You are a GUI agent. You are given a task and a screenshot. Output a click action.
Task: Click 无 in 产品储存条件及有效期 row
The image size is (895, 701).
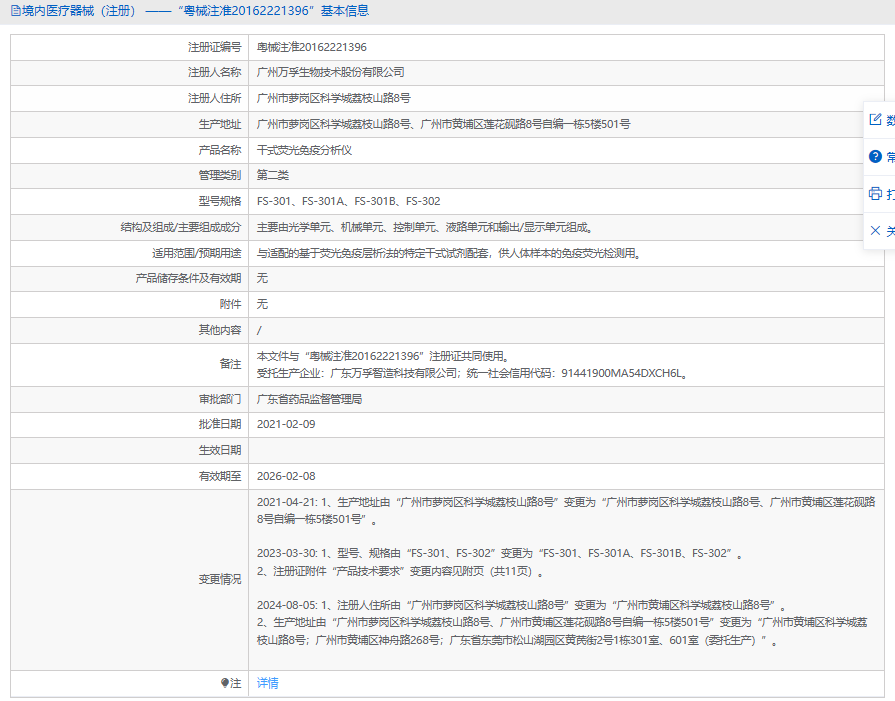pos(262,278)
